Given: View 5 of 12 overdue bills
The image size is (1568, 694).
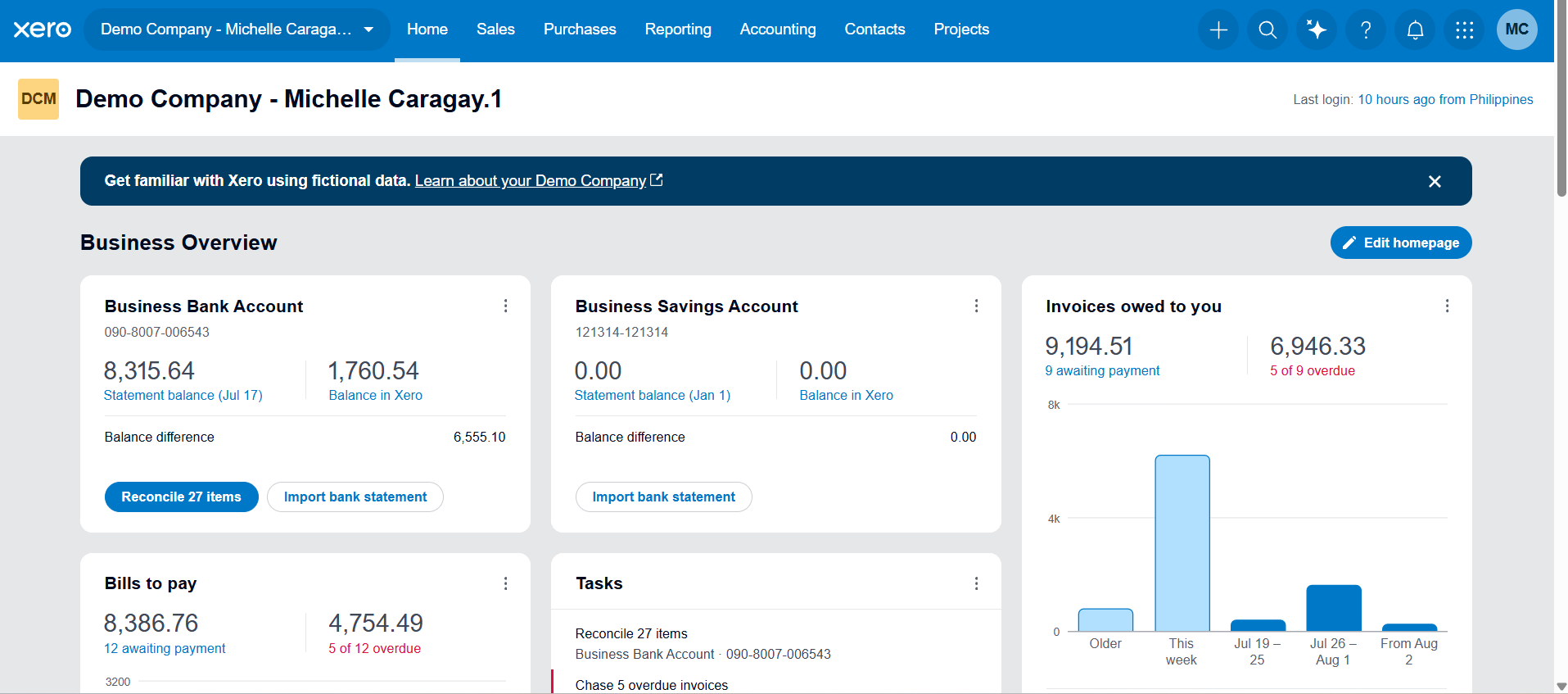Looking at the screenshot, I should [x=375, y=648].
